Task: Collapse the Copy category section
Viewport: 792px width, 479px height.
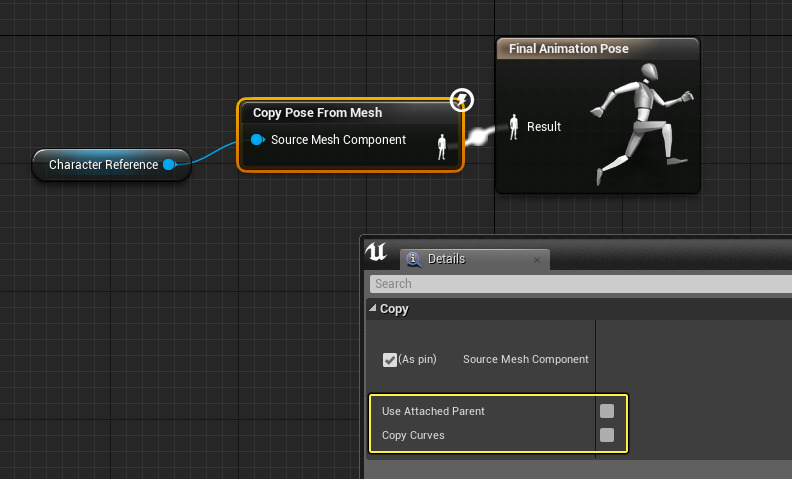Action: coord(374,309)
